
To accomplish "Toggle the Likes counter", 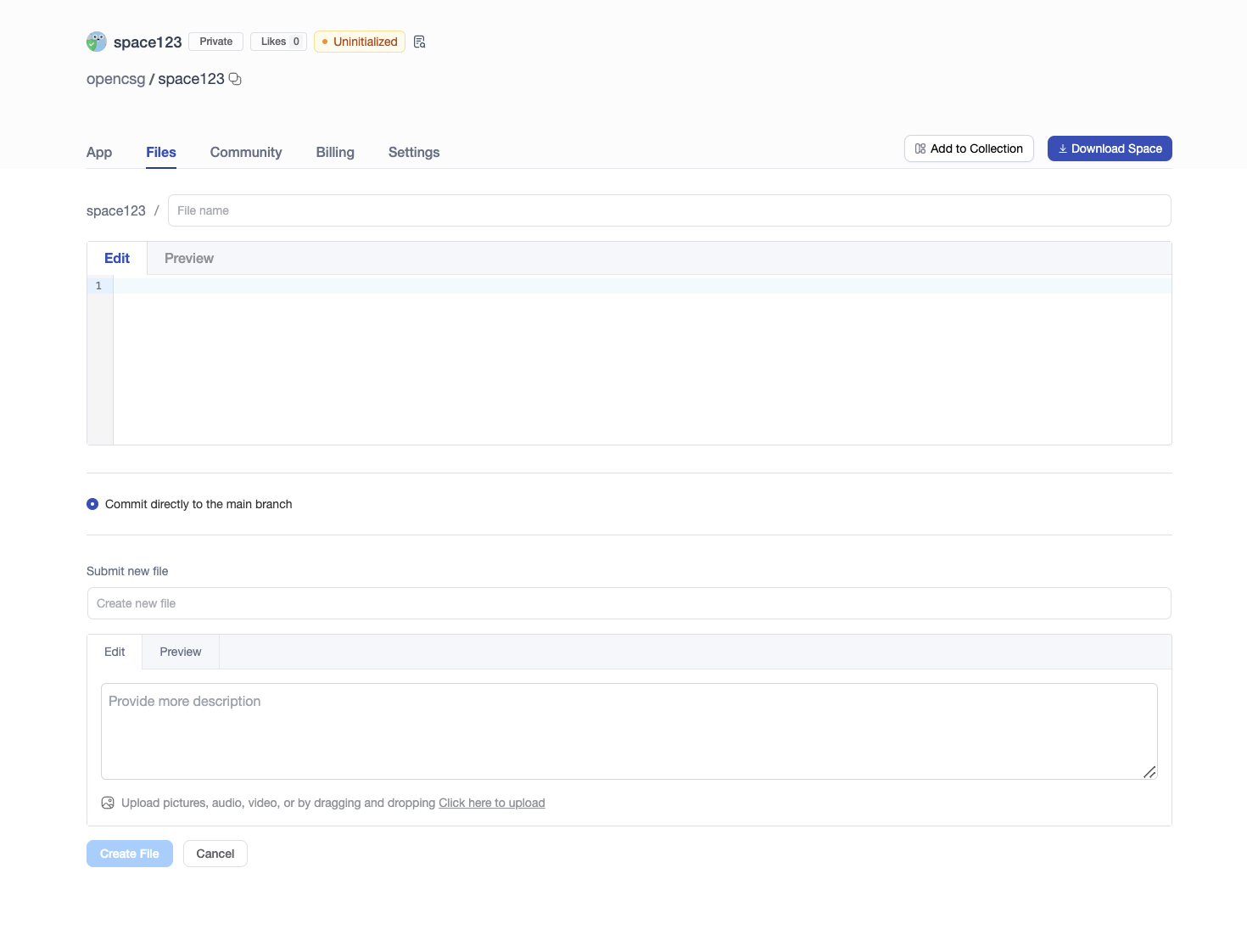I will coord(278,41).
